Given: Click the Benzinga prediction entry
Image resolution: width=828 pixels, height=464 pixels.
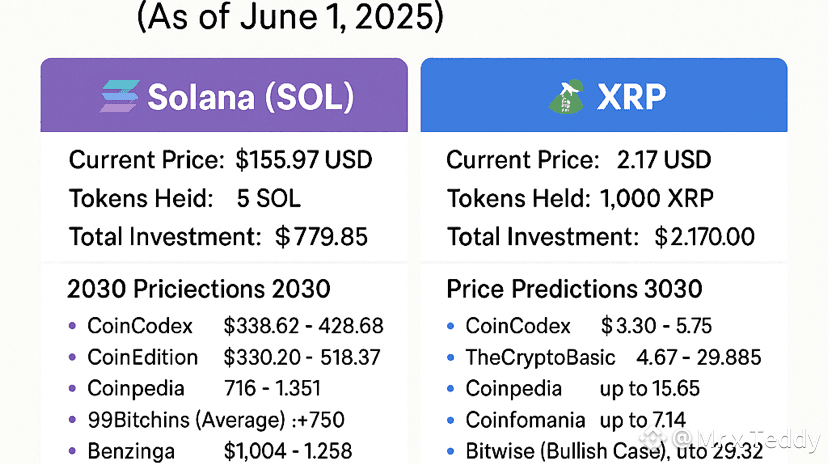Looking at the screenshot, I should (x=220, y=451).
